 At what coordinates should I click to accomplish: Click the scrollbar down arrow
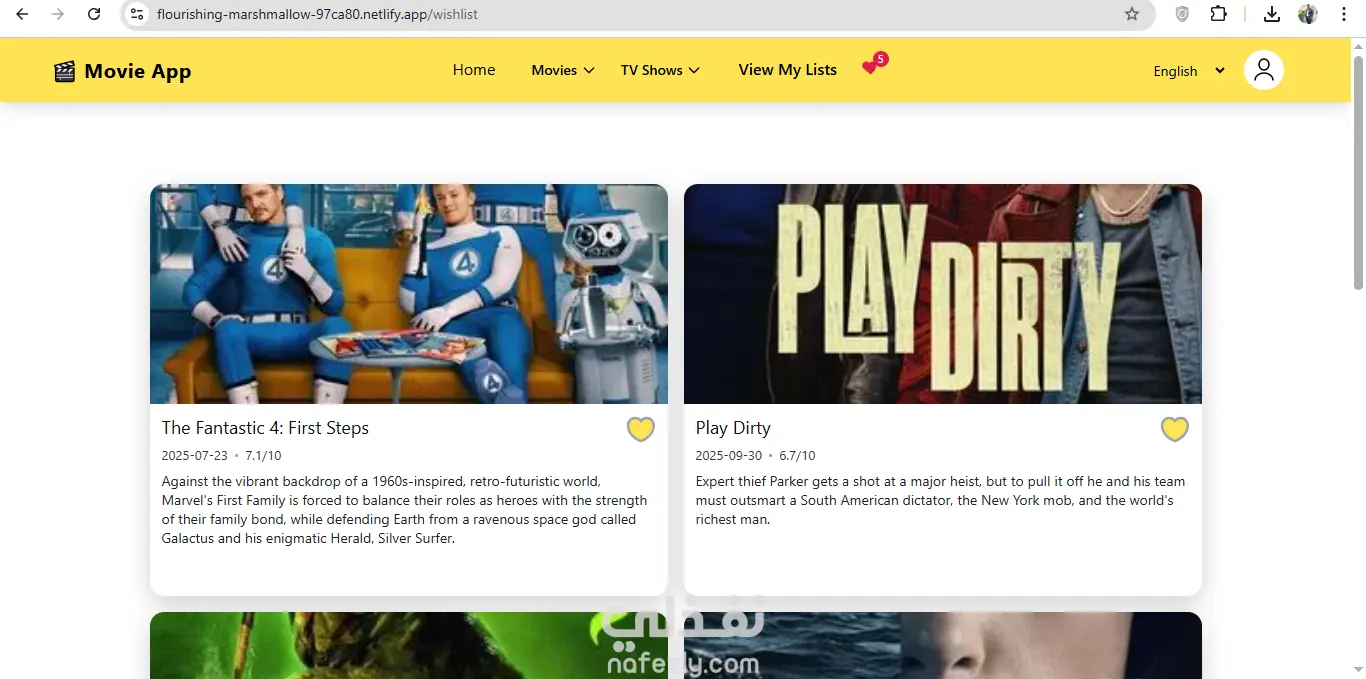tap(1358, 670)
